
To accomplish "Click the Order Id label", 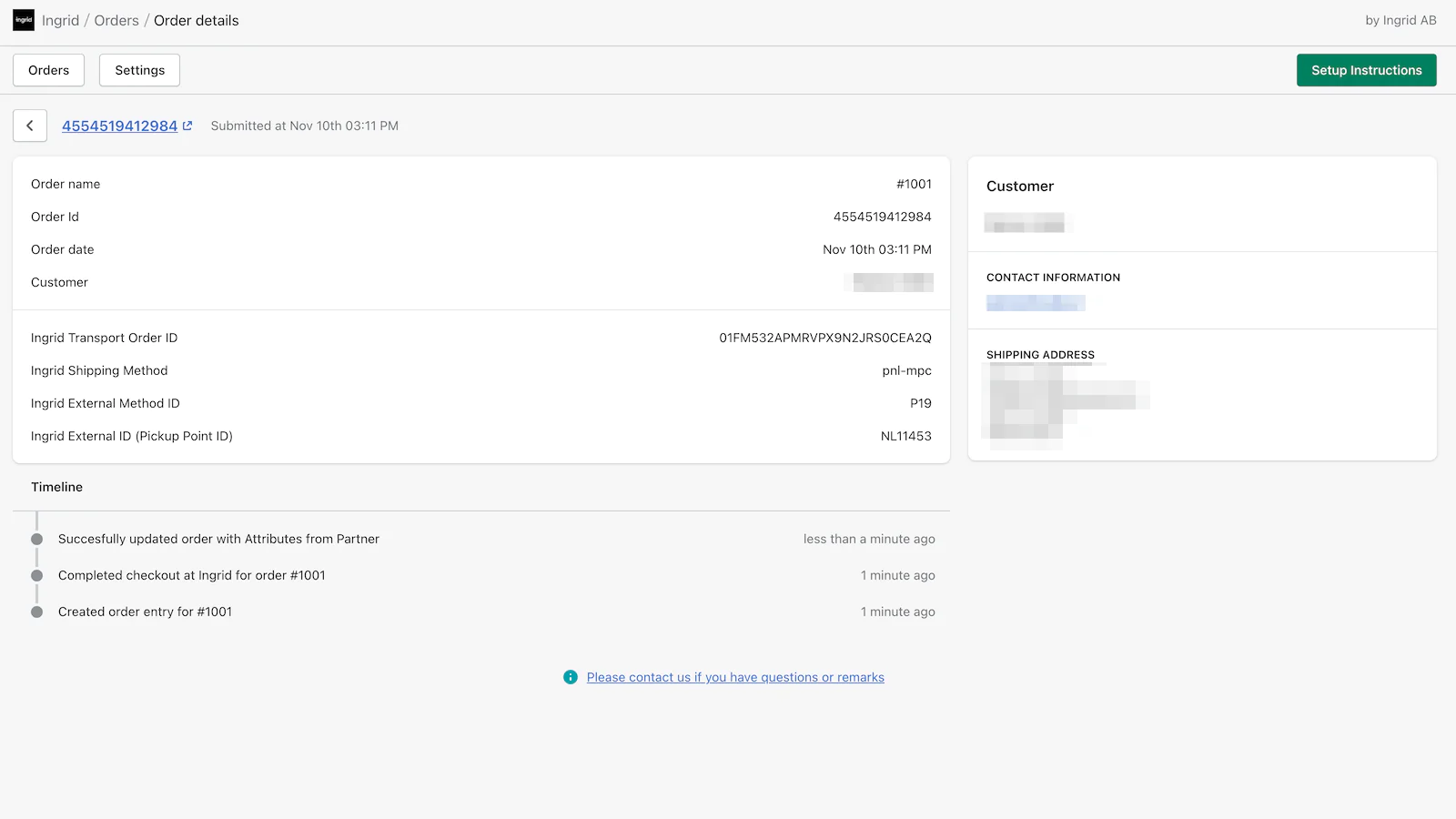I will [x=55, y=217].
